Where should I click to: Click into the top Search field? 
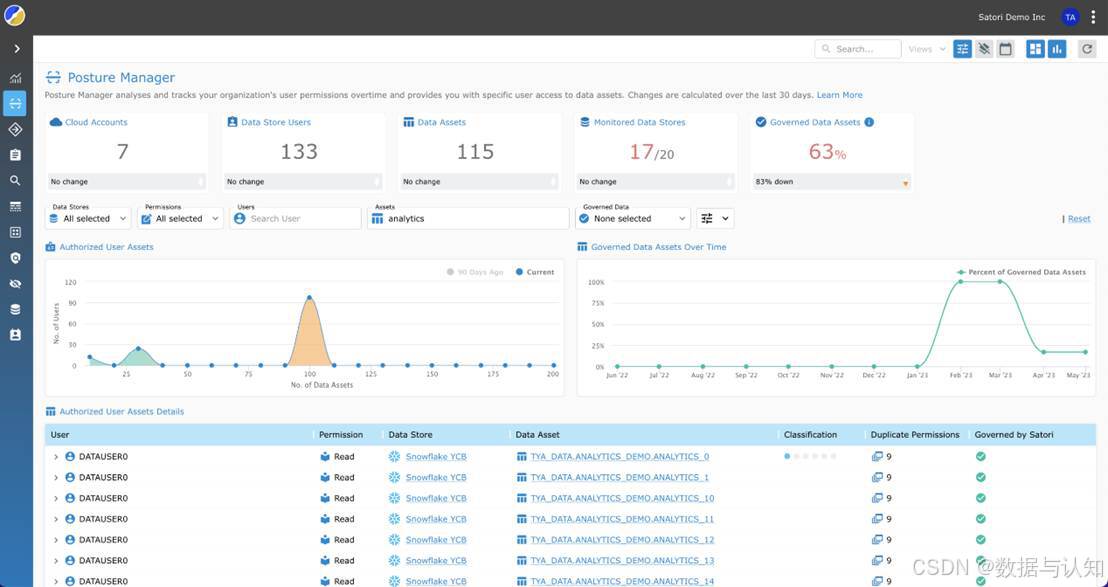click(858, 49)
